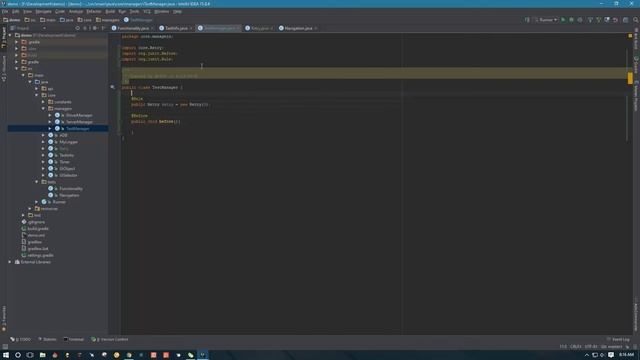Collapse the java folder in project tree
This screenshot has width=640, height=360.
(x=30, y=82)
